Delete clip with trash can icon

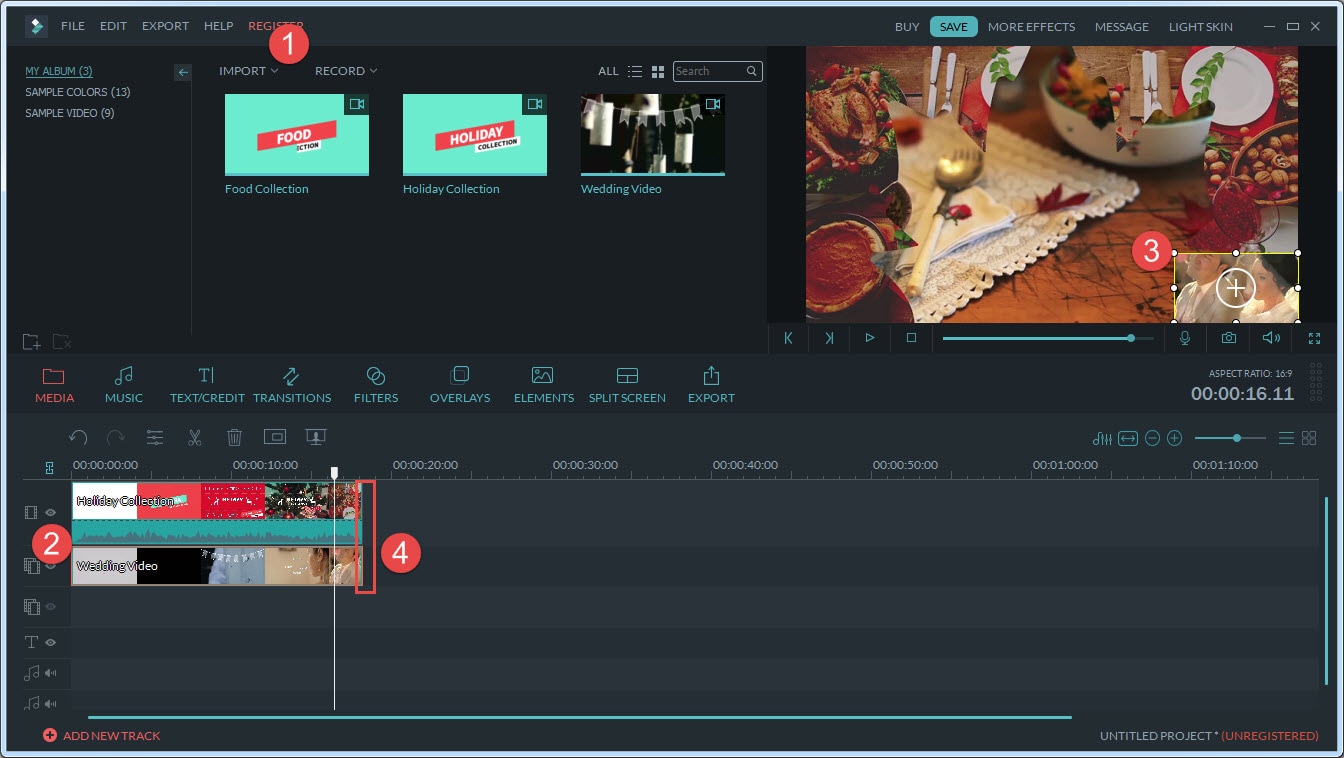pos(234,437)
